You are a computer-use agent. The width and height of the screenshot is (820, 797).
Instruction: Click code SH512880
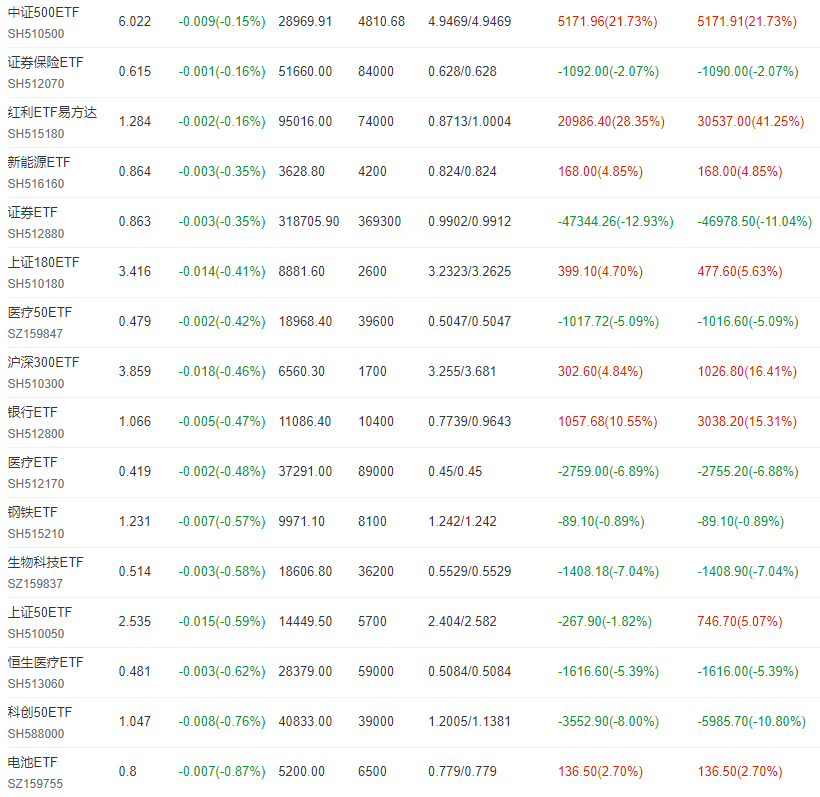coord(36,234)
